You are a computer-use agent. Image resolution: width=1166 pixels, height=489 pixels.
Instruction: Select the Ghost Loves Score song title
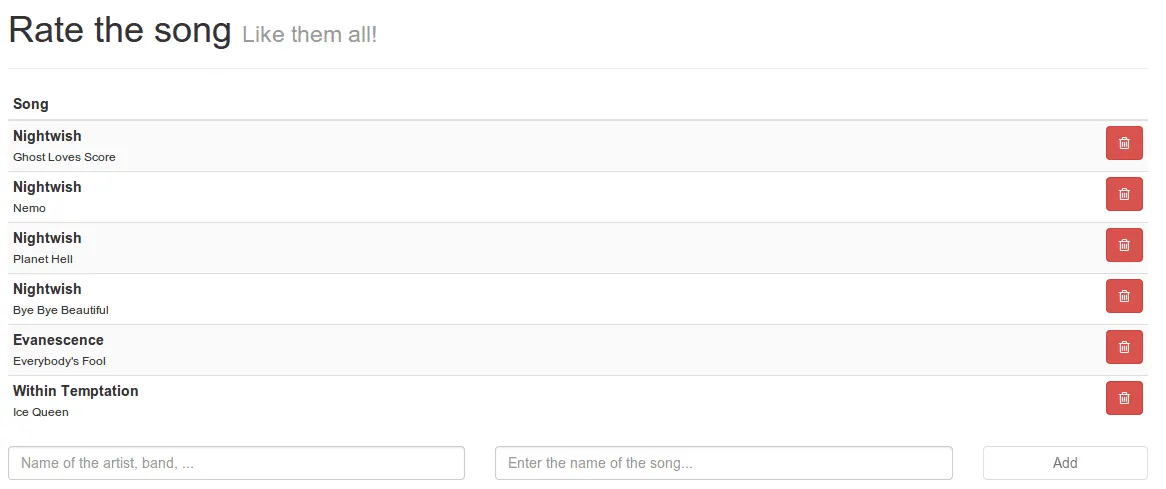[64, 157]
